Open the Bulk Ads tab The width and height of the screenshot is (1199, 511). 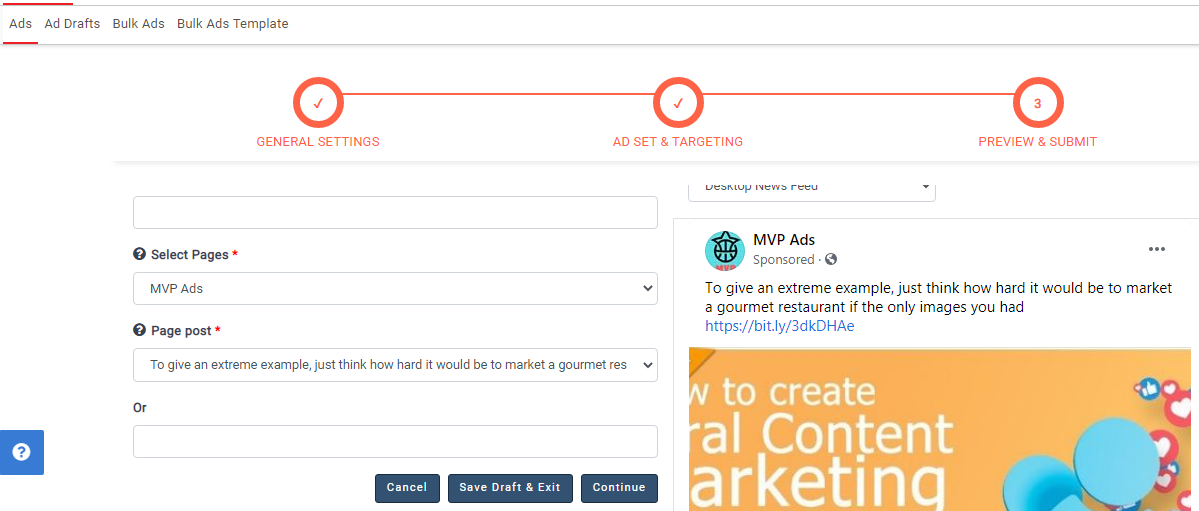(x=138, y=24)
